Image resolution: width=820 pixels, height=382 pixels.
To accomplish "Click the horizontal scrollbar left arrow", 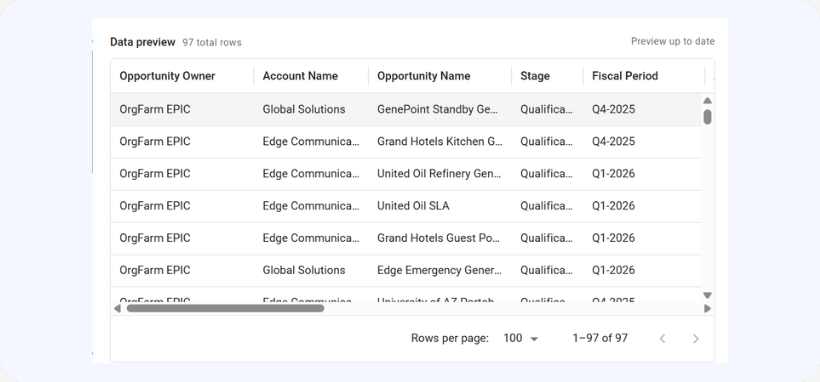I will click(117, 308).
